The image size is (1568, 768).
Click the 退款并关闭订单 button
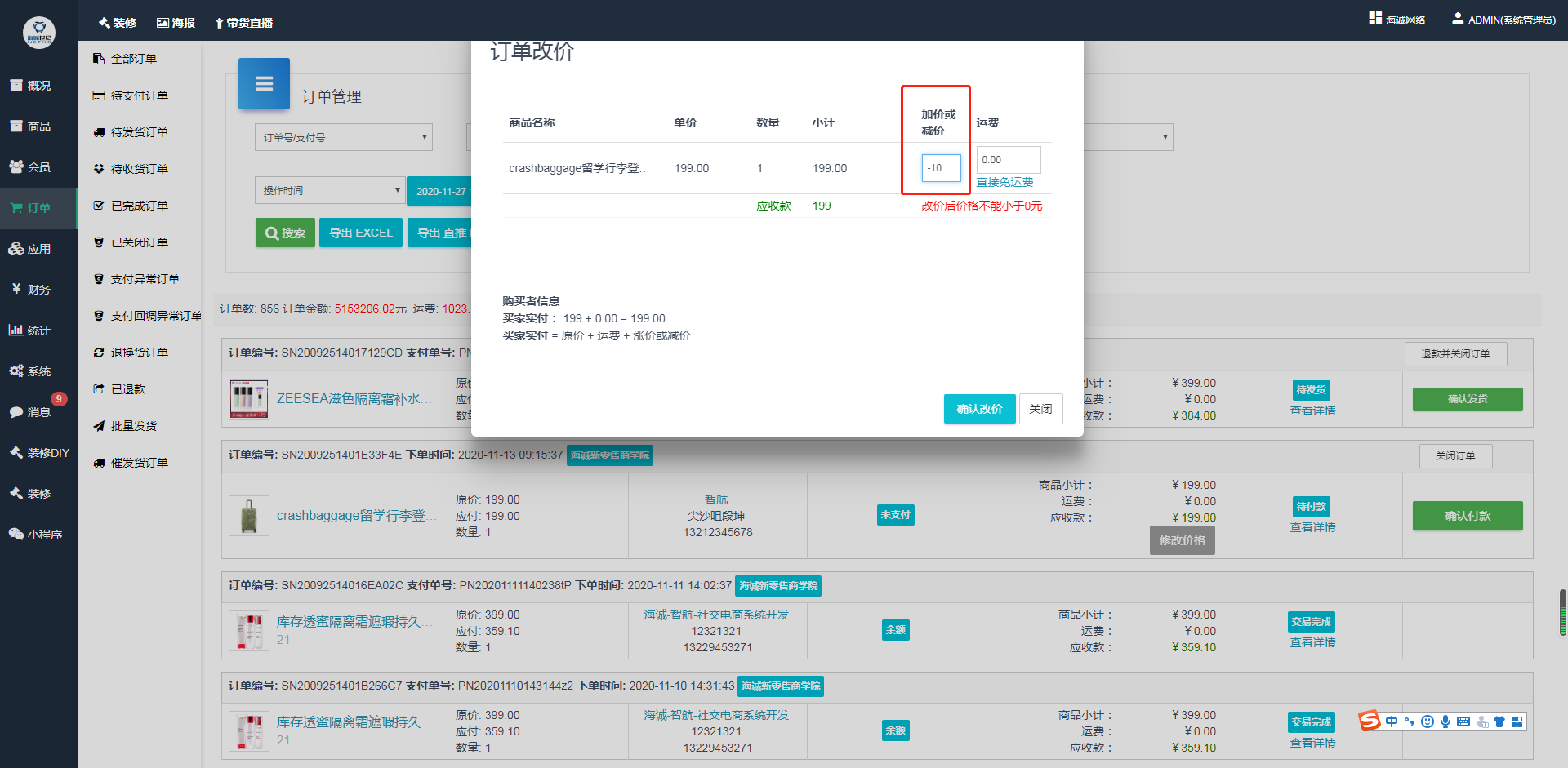(x=1455, y=354)
